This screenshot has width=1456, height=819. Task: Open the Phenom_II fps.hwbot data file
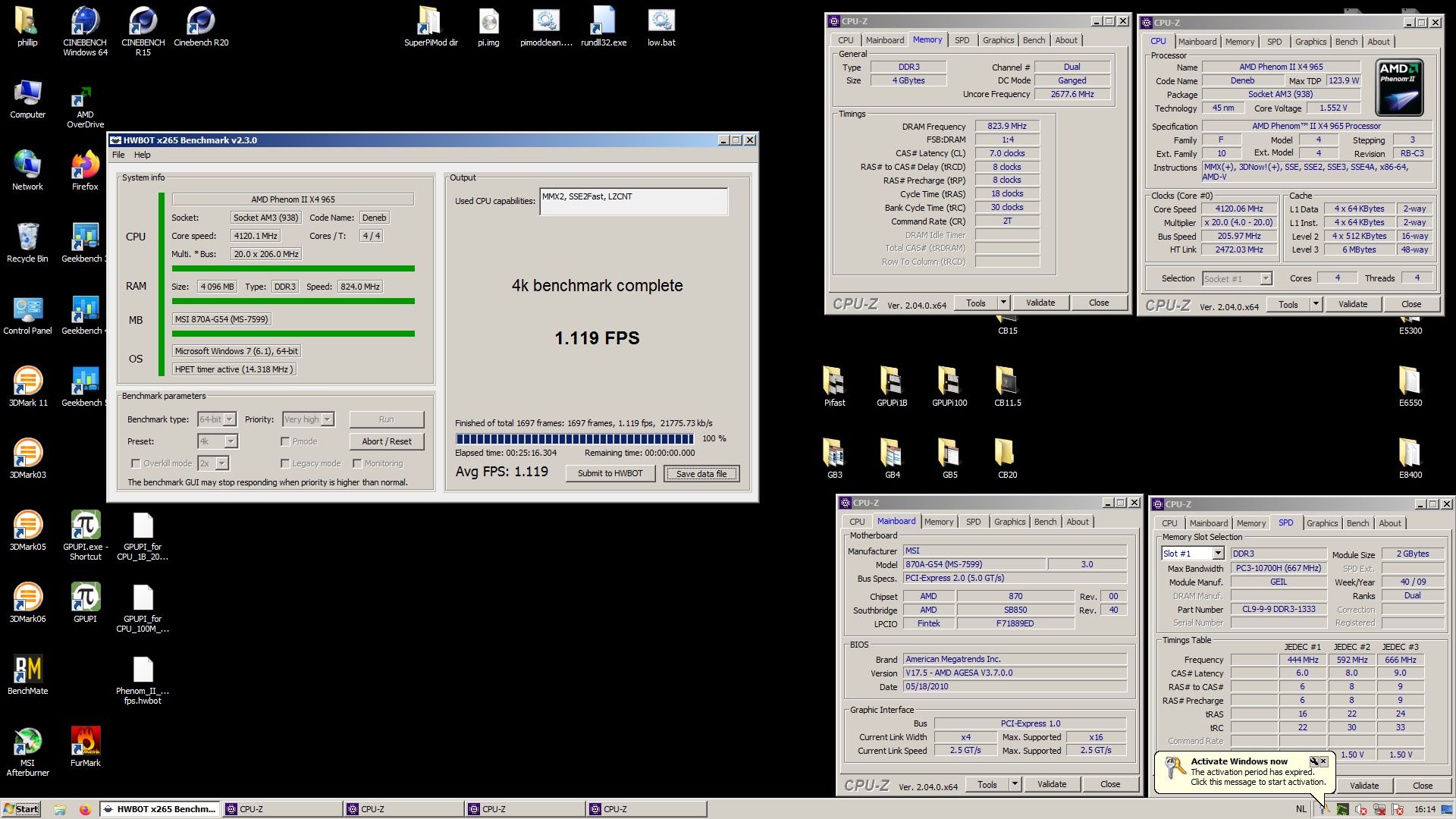(x=143, y=679)
